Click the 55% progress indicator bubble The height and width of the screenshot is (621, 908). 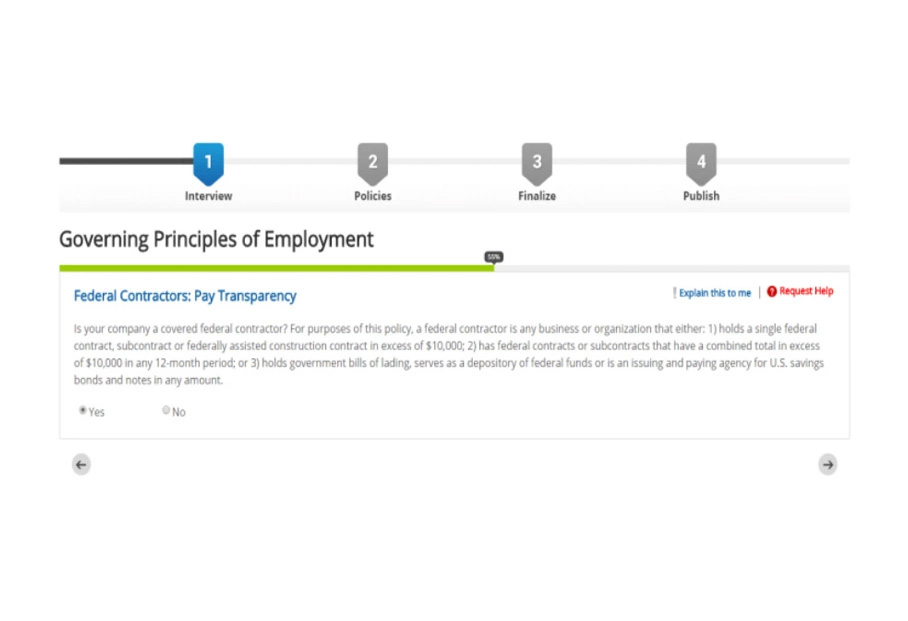click(492, 257)
